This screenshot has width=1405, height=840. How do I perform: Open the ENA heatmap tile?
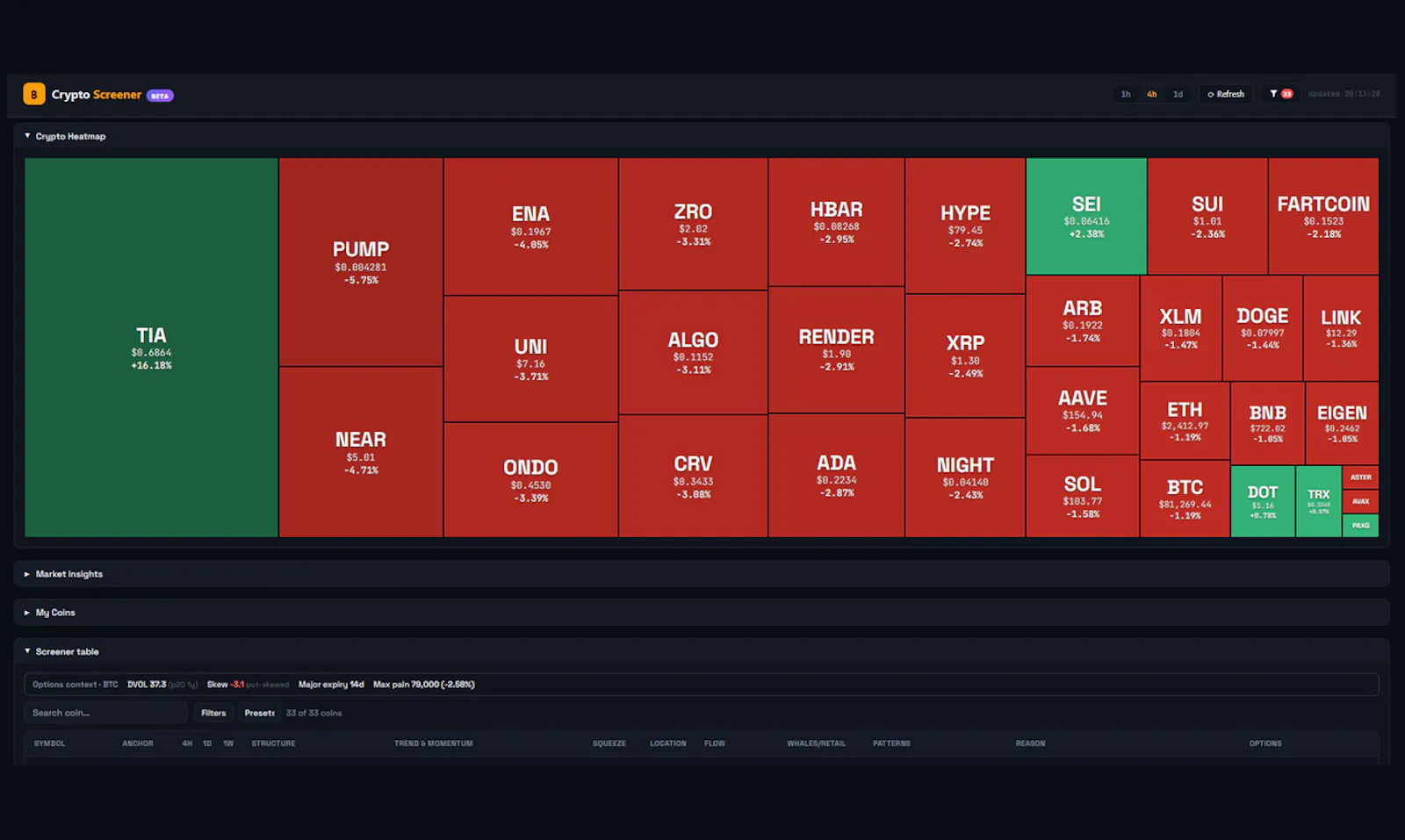pyautogui.click(x=531, y=226)
